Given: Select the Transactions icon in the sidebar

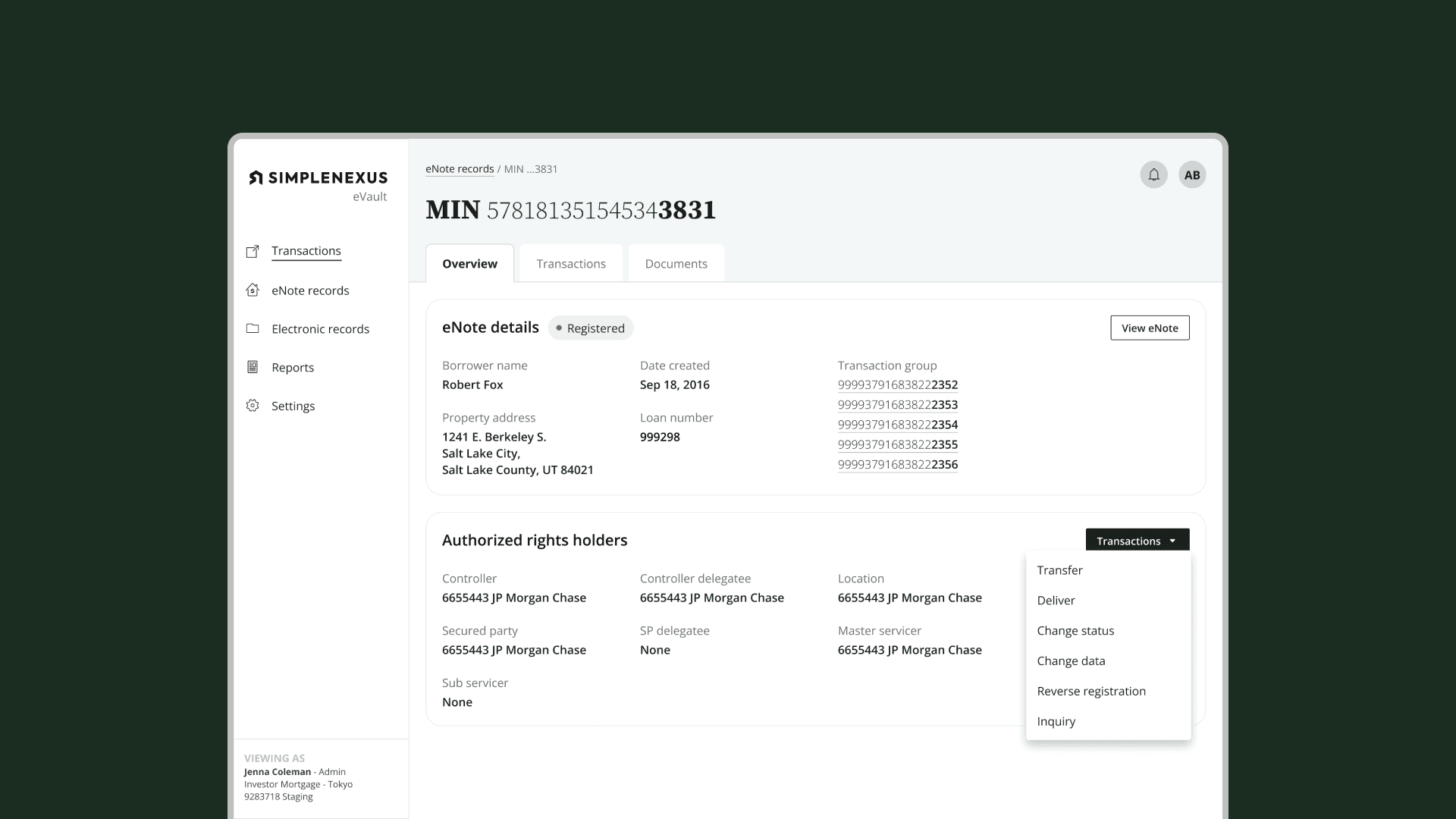Looking at the screenshot, I should 253,250.
